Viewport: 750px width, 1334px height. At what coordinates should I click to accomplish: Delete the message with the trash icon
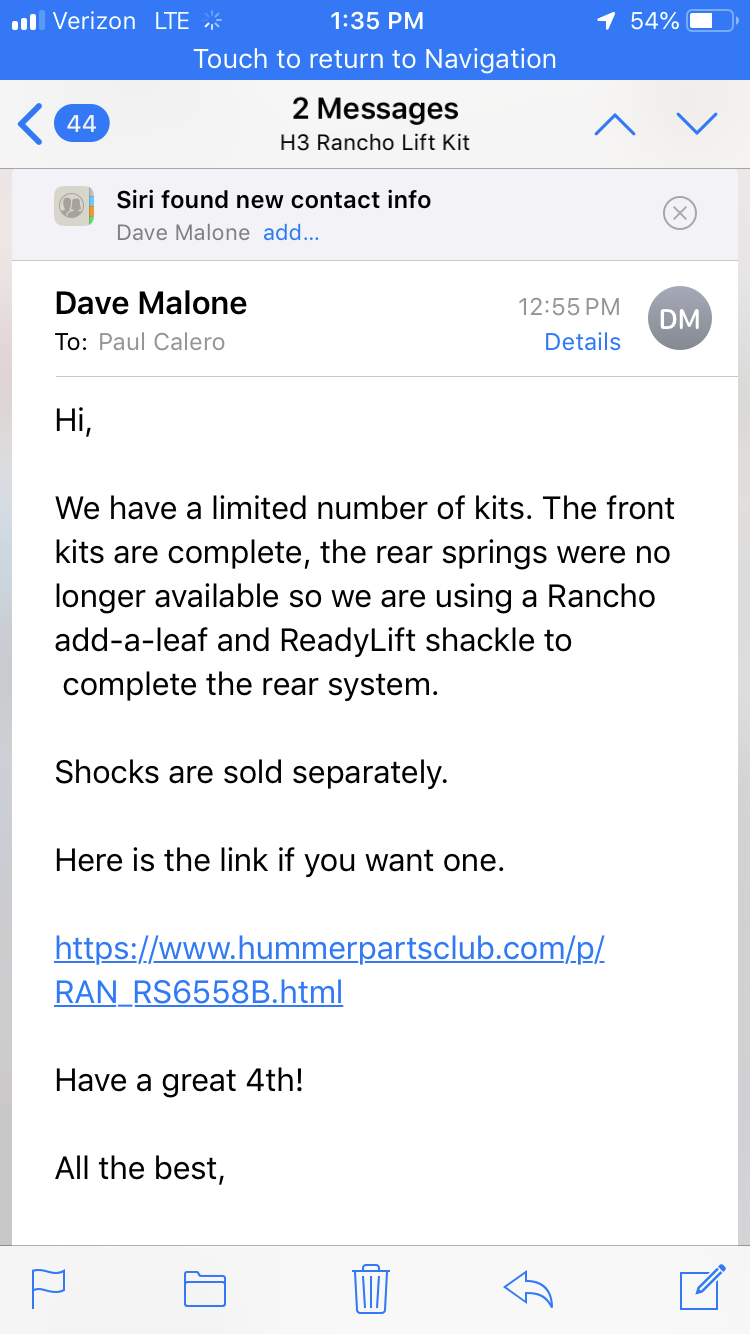[370, 1288]
